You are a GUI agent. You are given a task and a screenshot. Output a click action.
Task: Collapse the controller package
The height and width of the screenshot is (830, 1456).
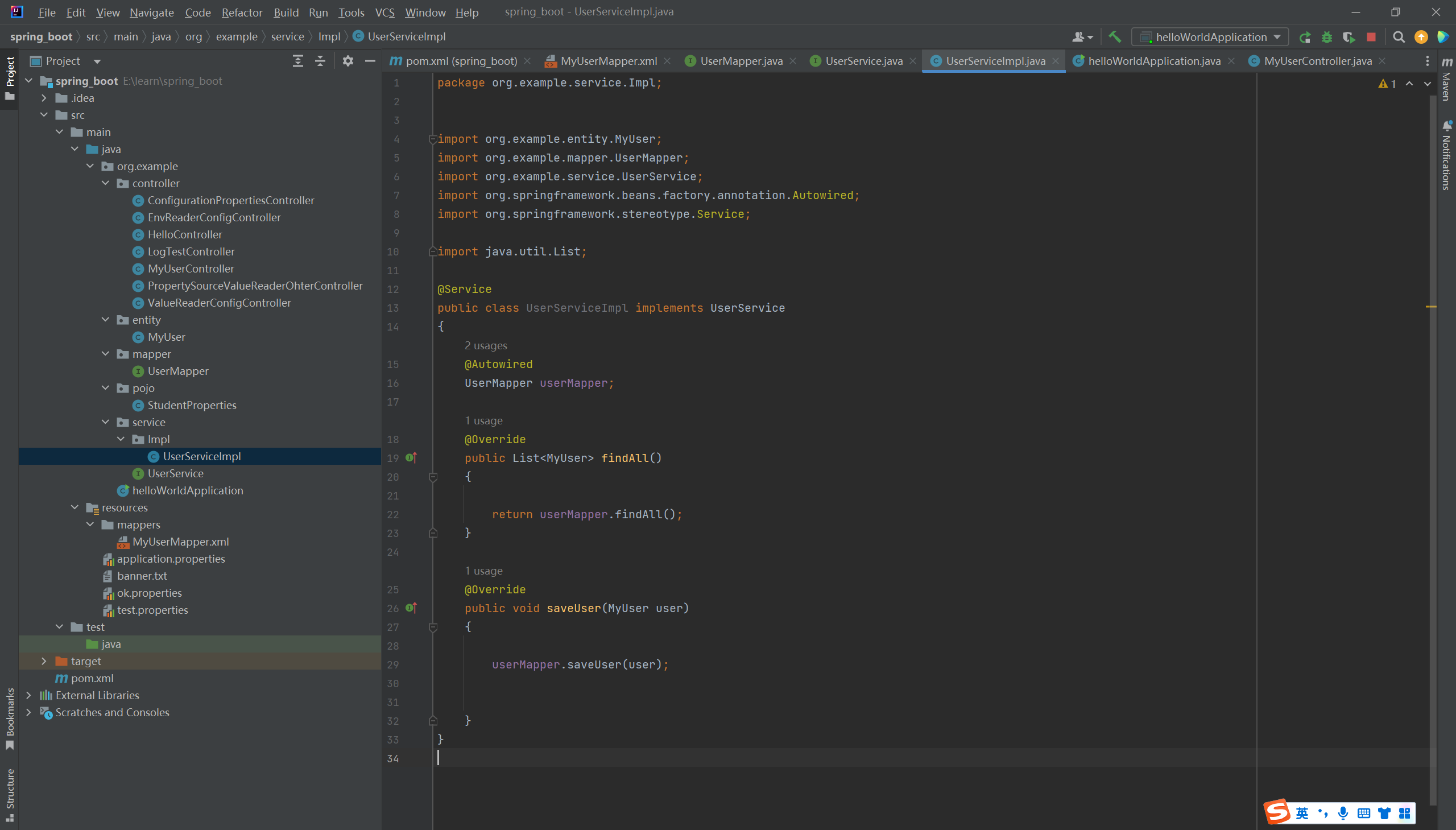coord(105,183)
